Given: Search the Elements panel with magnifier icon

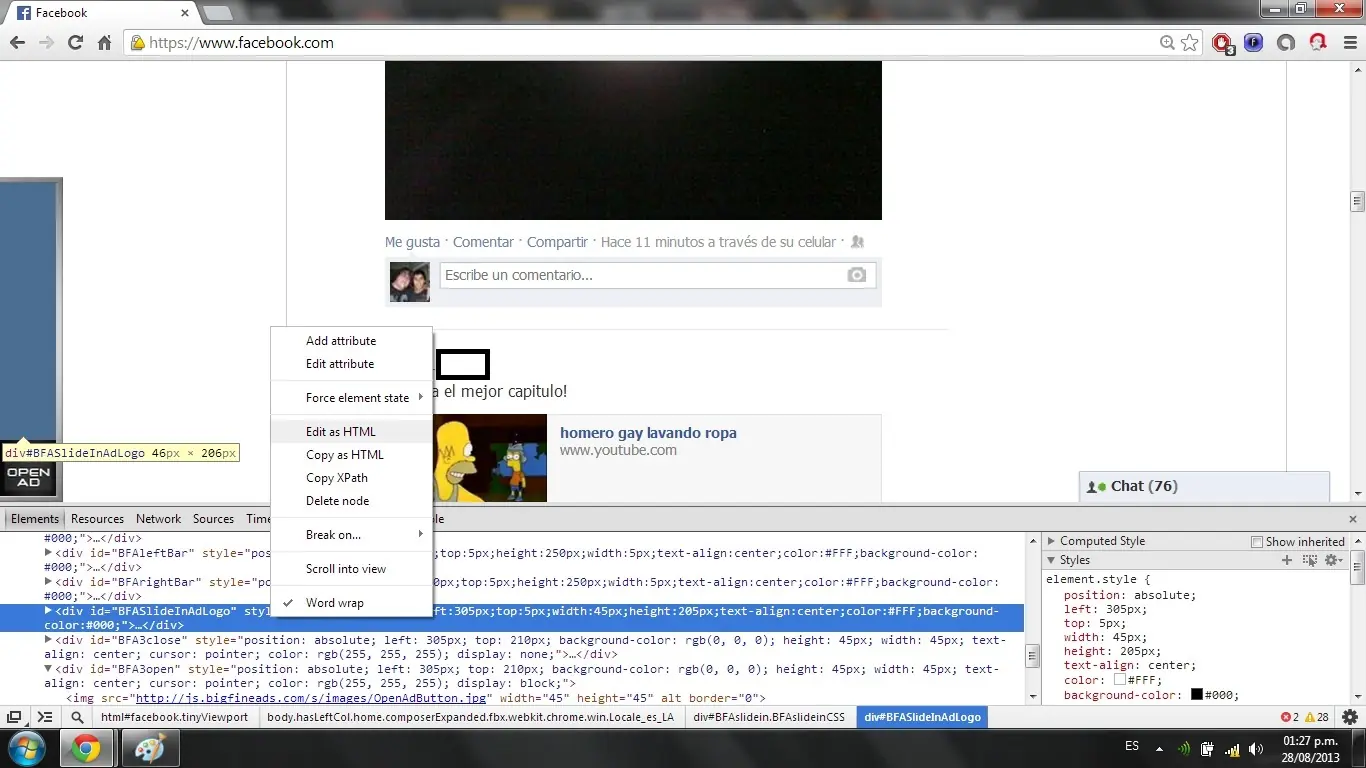Looking at the screenshot, I should pyautogui.click(x=77, y=717).
